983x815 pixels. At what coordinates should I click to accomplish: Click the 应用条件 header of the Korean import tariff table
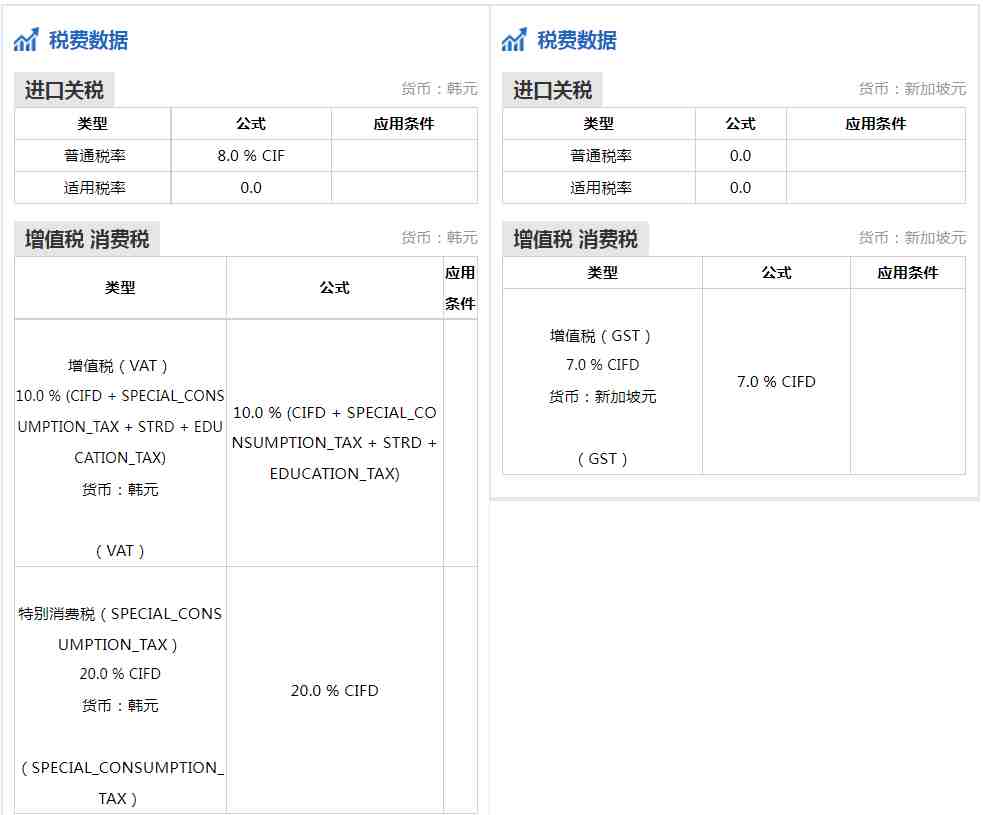[x=404, y=124]
